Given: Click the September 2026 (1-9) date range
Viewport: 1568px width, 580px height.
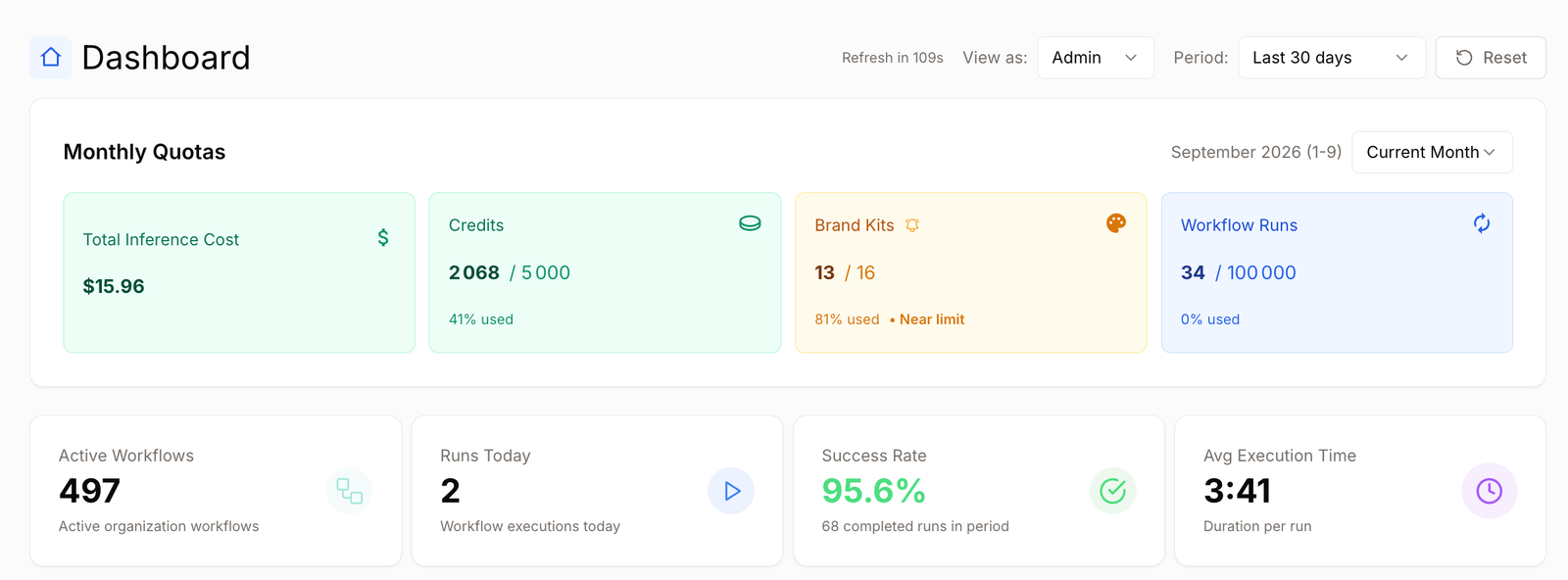Looking at the screenshot, I should pos(1256,152).
